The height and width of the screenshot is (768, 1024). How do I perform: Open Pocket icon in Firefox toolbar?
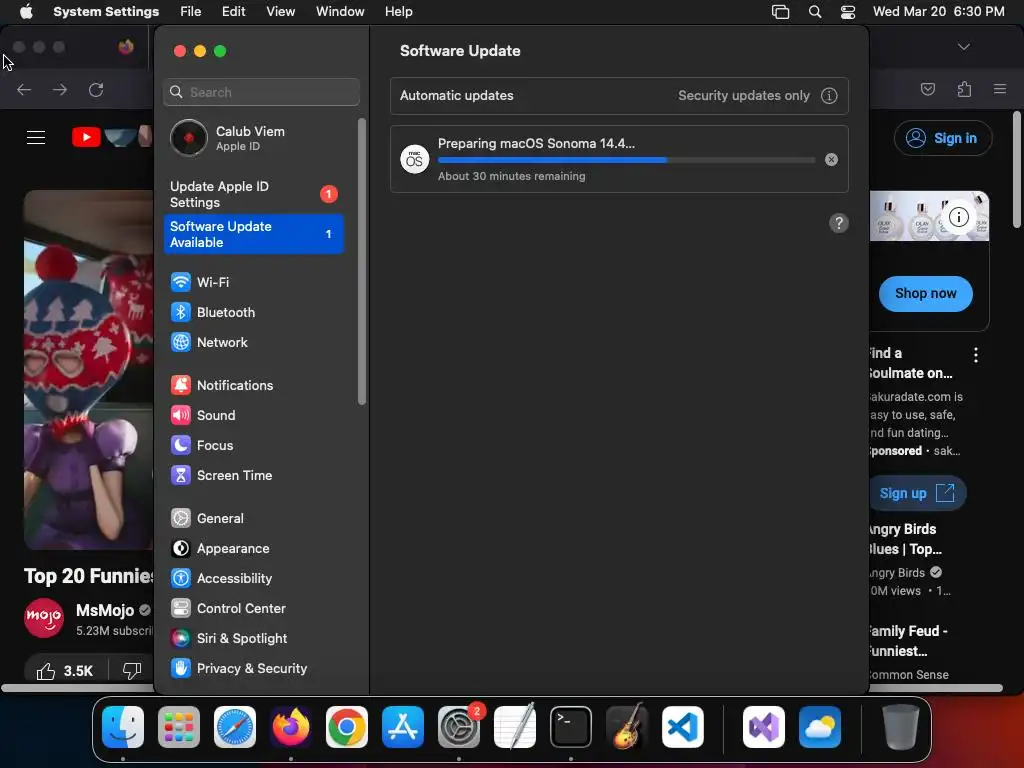928,89
